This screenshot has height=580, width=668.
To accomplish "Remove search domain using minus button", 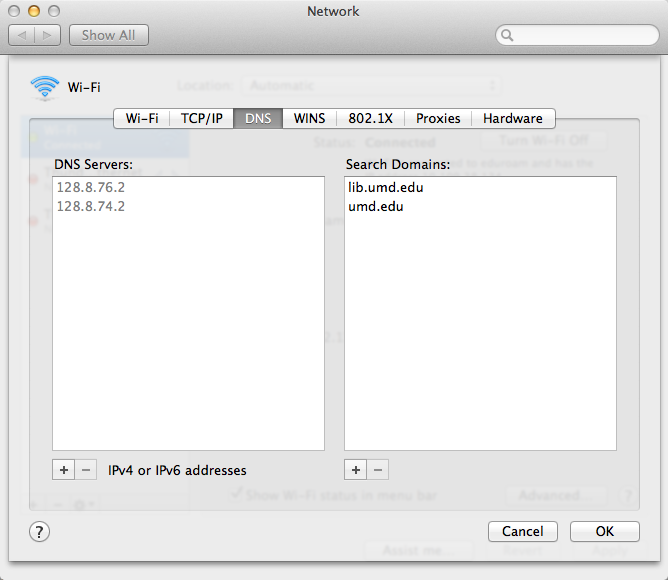I will point(378,470).
